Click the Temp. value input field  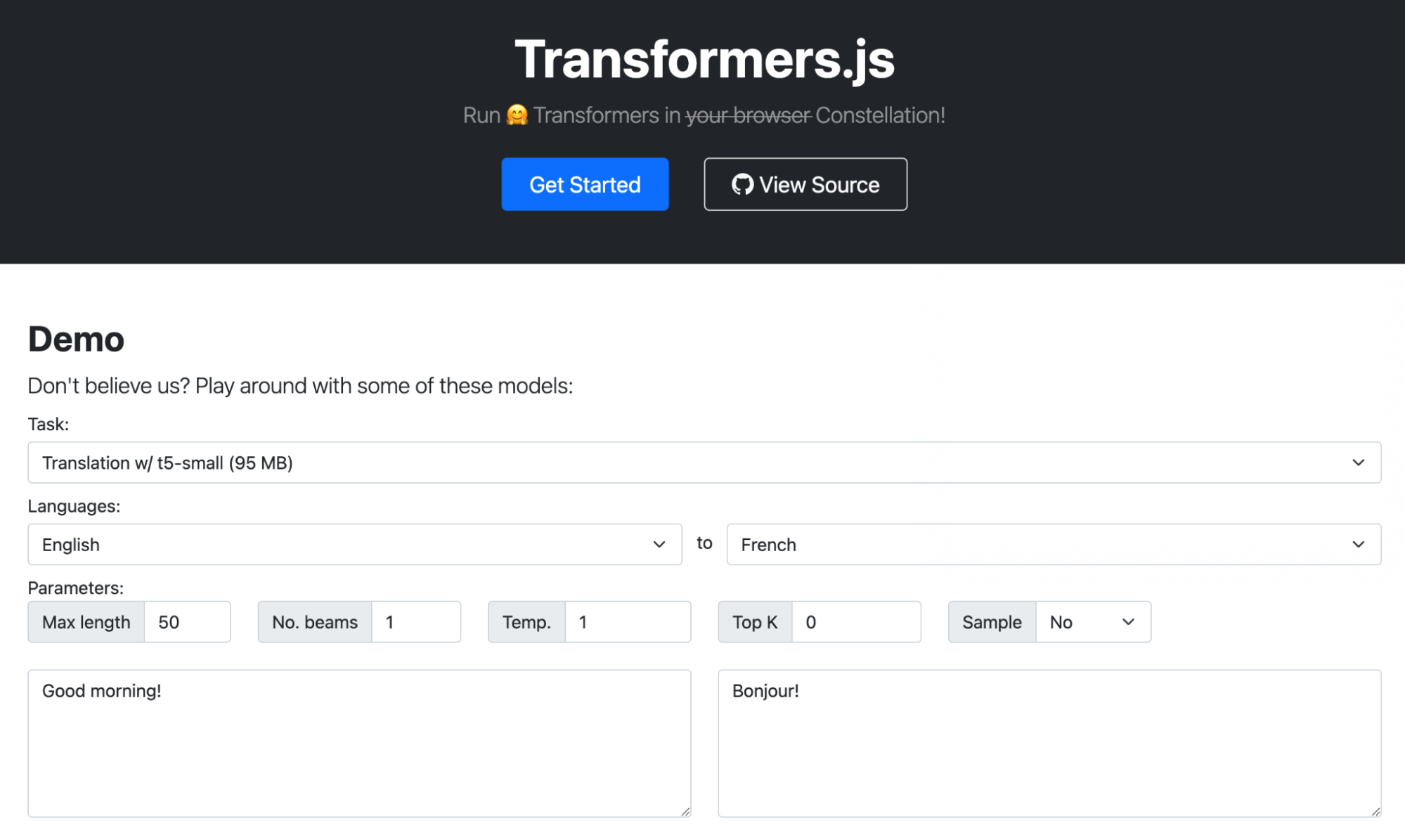pyautogui.click(x=628, y=621)
